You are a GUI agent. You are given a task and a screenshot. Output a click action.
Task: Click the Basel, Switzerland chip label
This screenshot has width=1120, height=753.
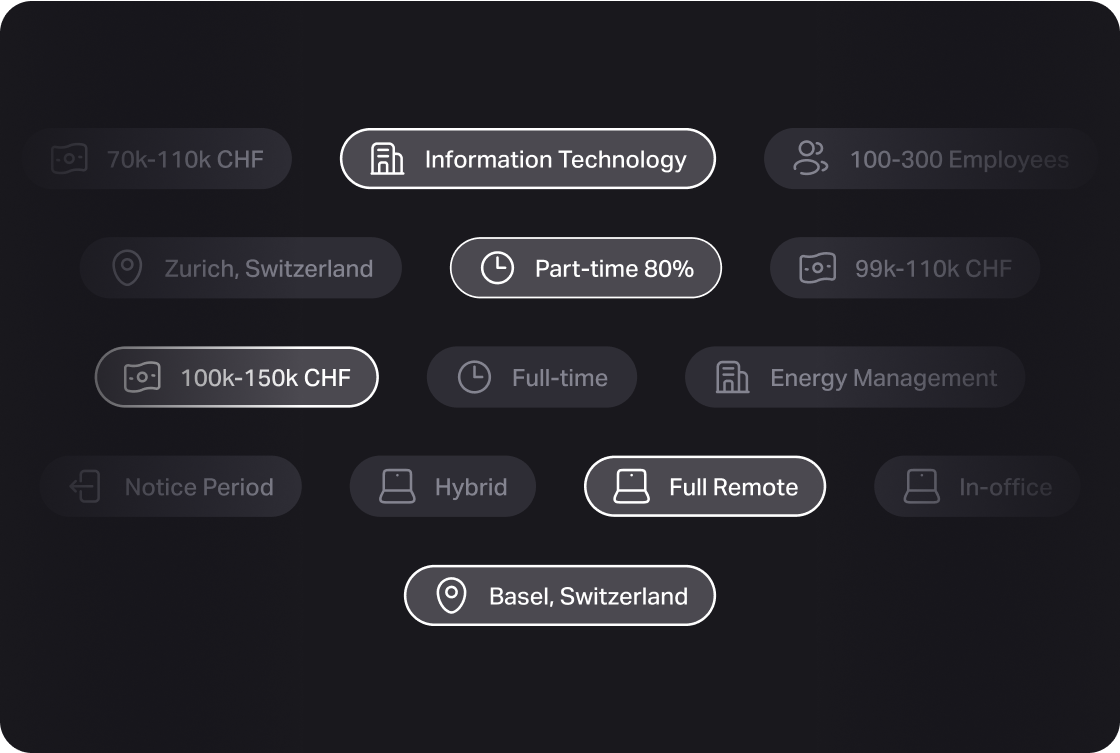click(588, 596)
